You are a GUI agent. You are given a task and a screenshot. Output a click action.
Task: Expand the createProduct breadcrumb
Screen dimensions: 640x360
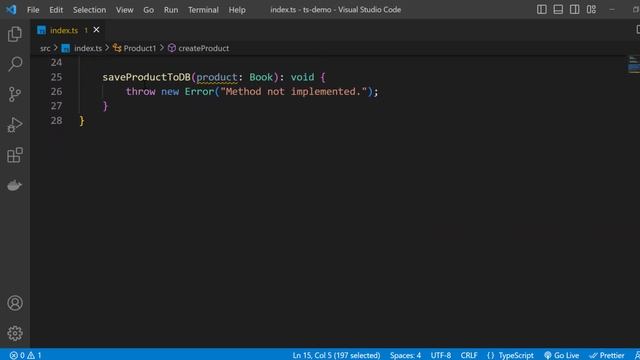pyautogui.click(x=204, y=48)
